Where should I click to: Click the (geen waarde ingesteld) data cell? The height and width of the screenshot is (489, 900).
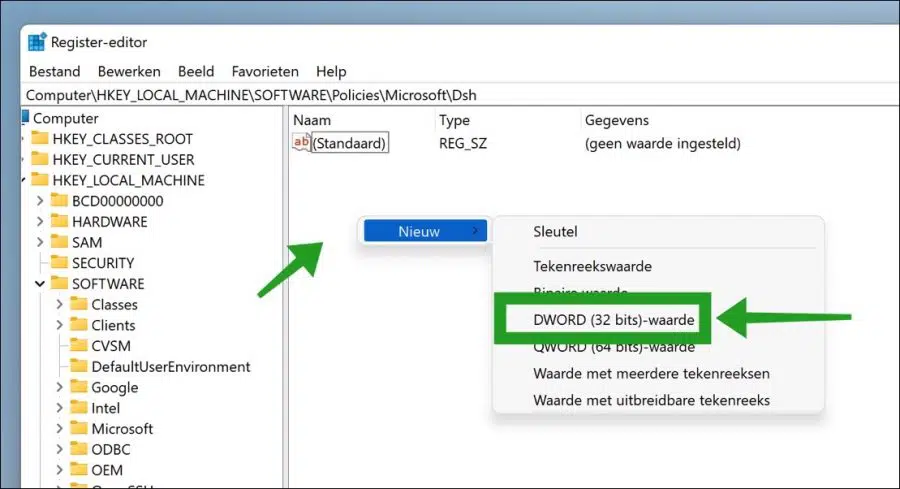tap(662, 143)
